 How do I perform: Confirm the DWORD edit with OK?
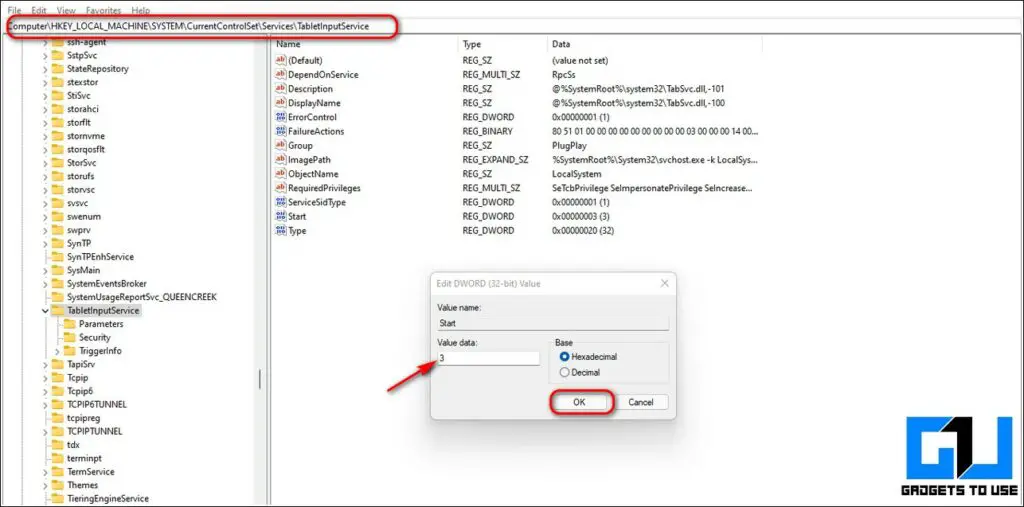(x=579, y=402)
